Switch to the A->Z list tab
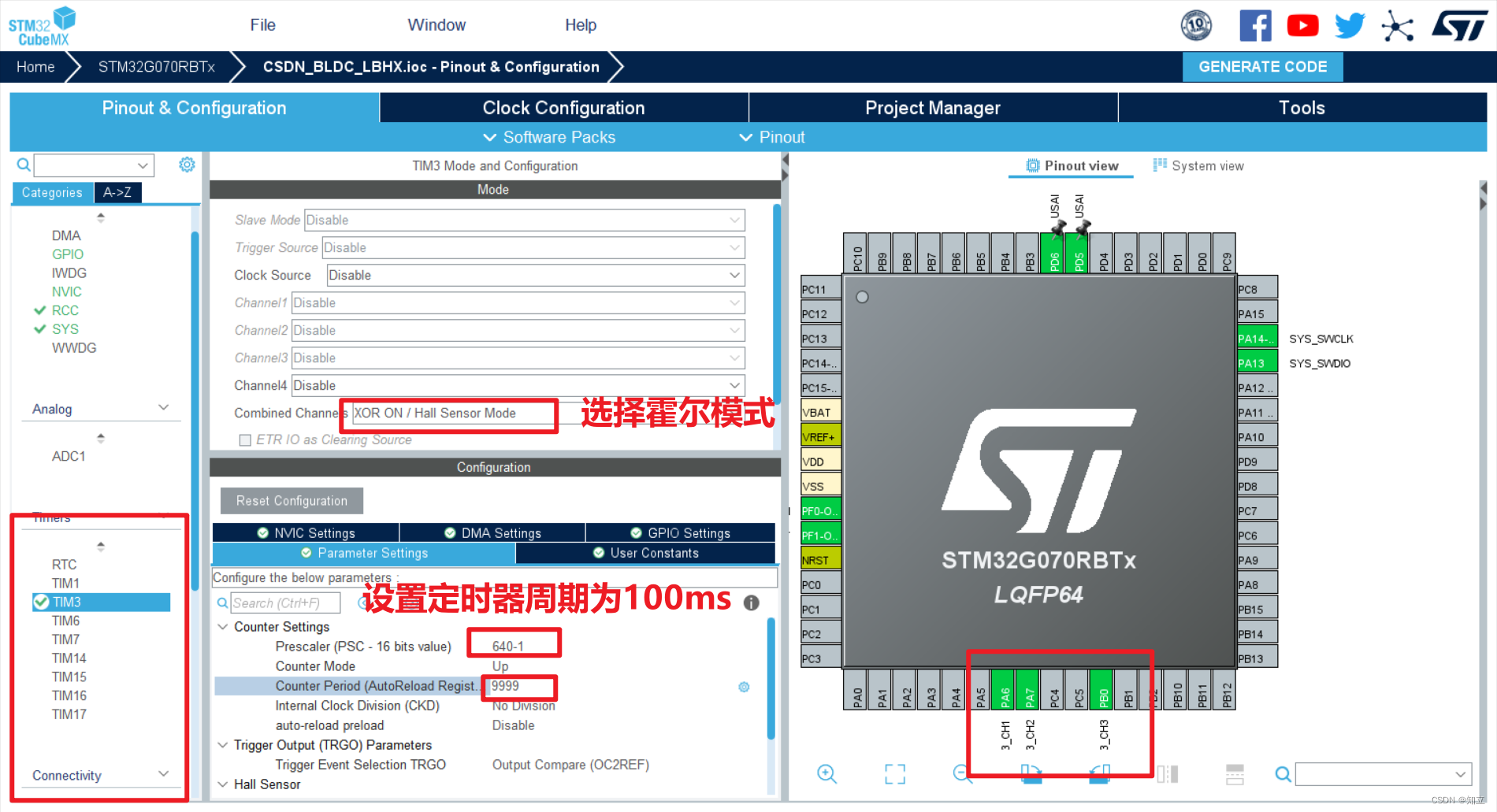Image resolution: width=1497 pixels, height=812 pixels. click(x=117, y=192)
